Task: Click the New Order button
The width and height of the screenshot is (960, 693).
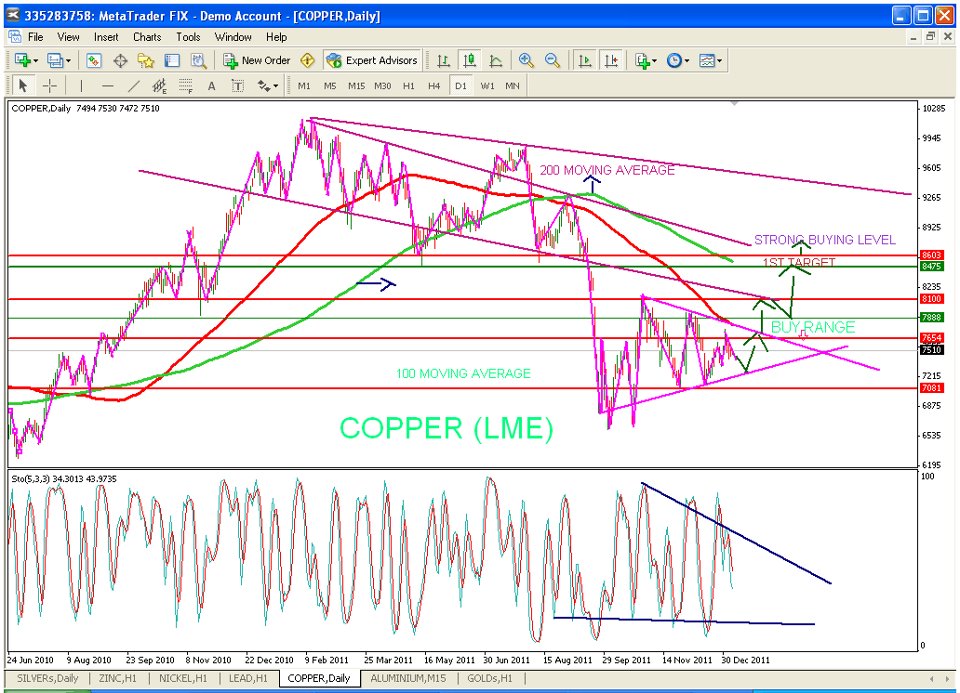Action: (x=257, y=61)
